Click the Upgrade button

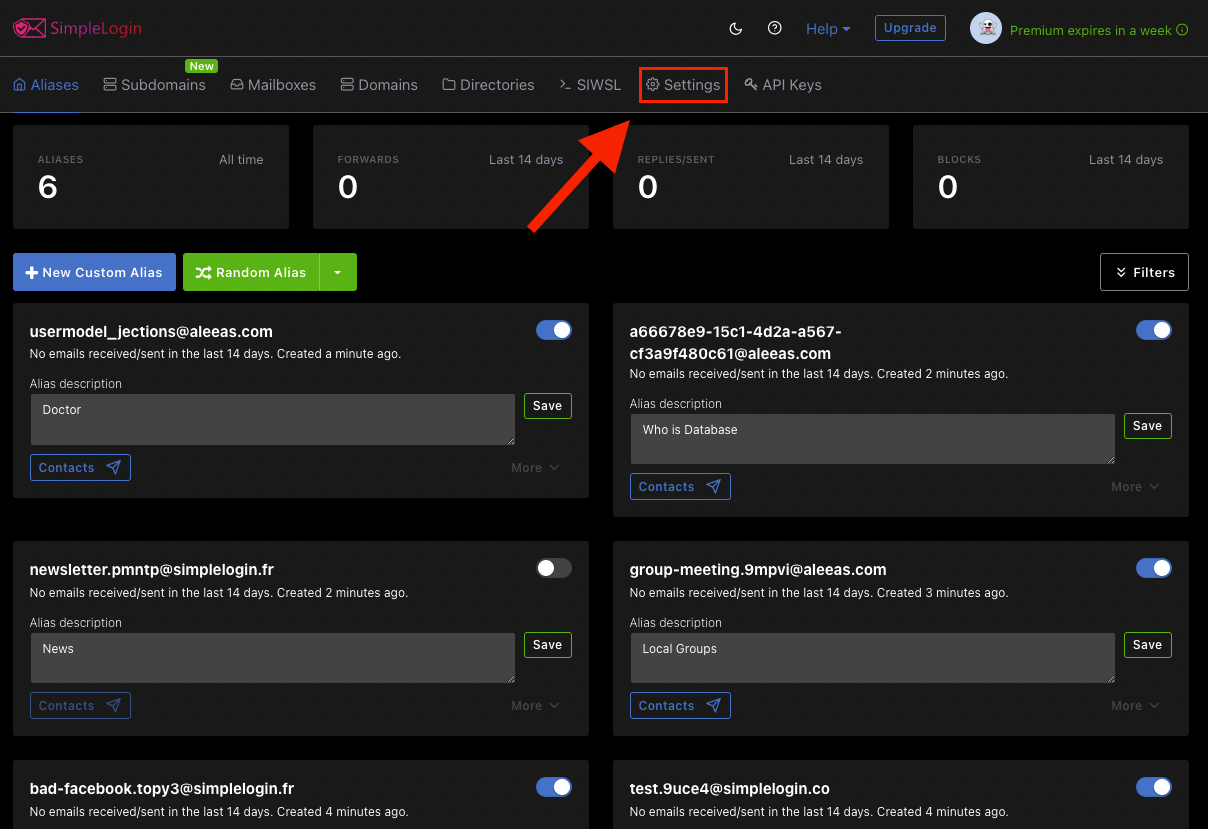click(909, 28)
